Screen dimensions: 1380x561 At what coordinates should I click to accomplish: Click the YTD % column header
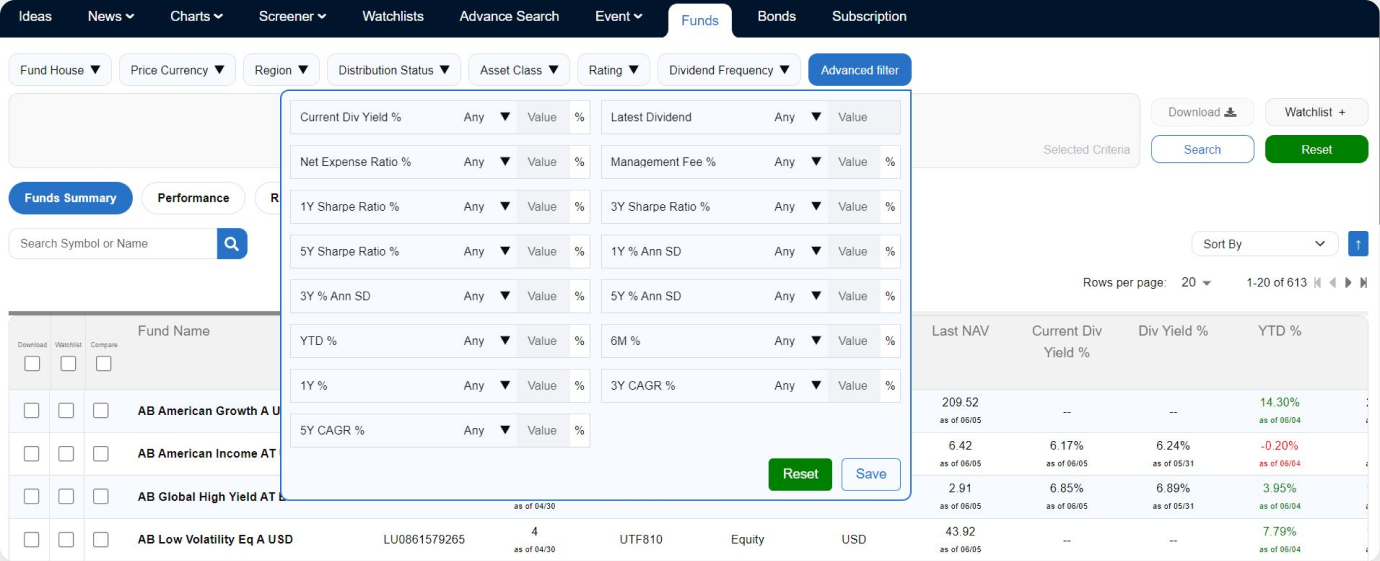coord(1280,331)
